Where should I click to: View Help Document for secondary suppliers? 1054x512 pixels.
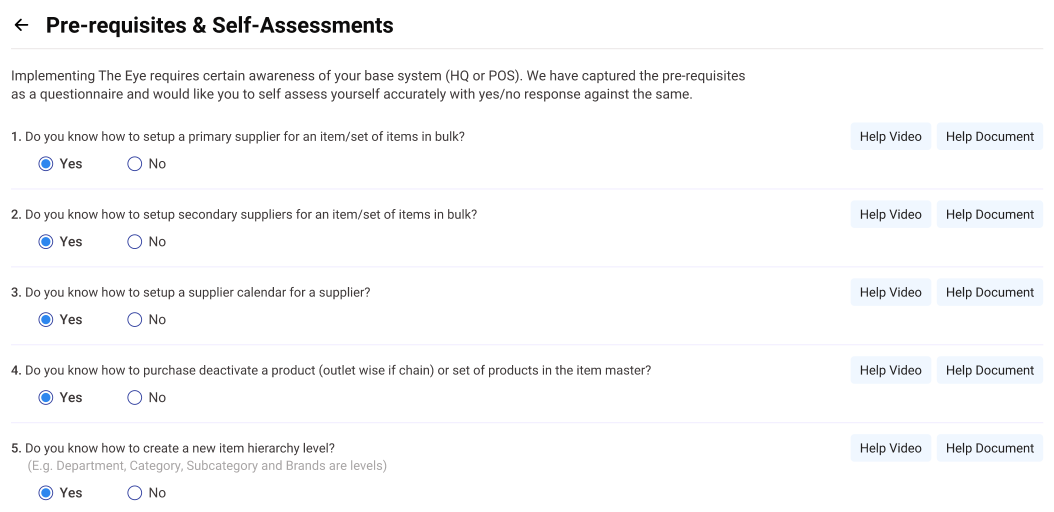pyautogui.click(x=989, y=215)
